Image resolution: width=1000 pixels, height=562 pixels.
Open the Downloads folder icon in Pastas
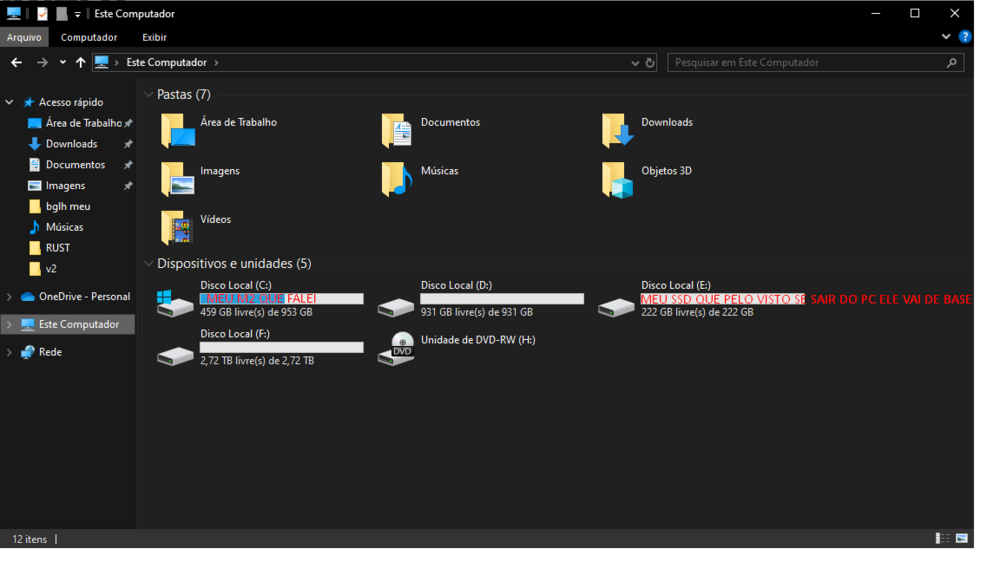[x=618, y=130]
